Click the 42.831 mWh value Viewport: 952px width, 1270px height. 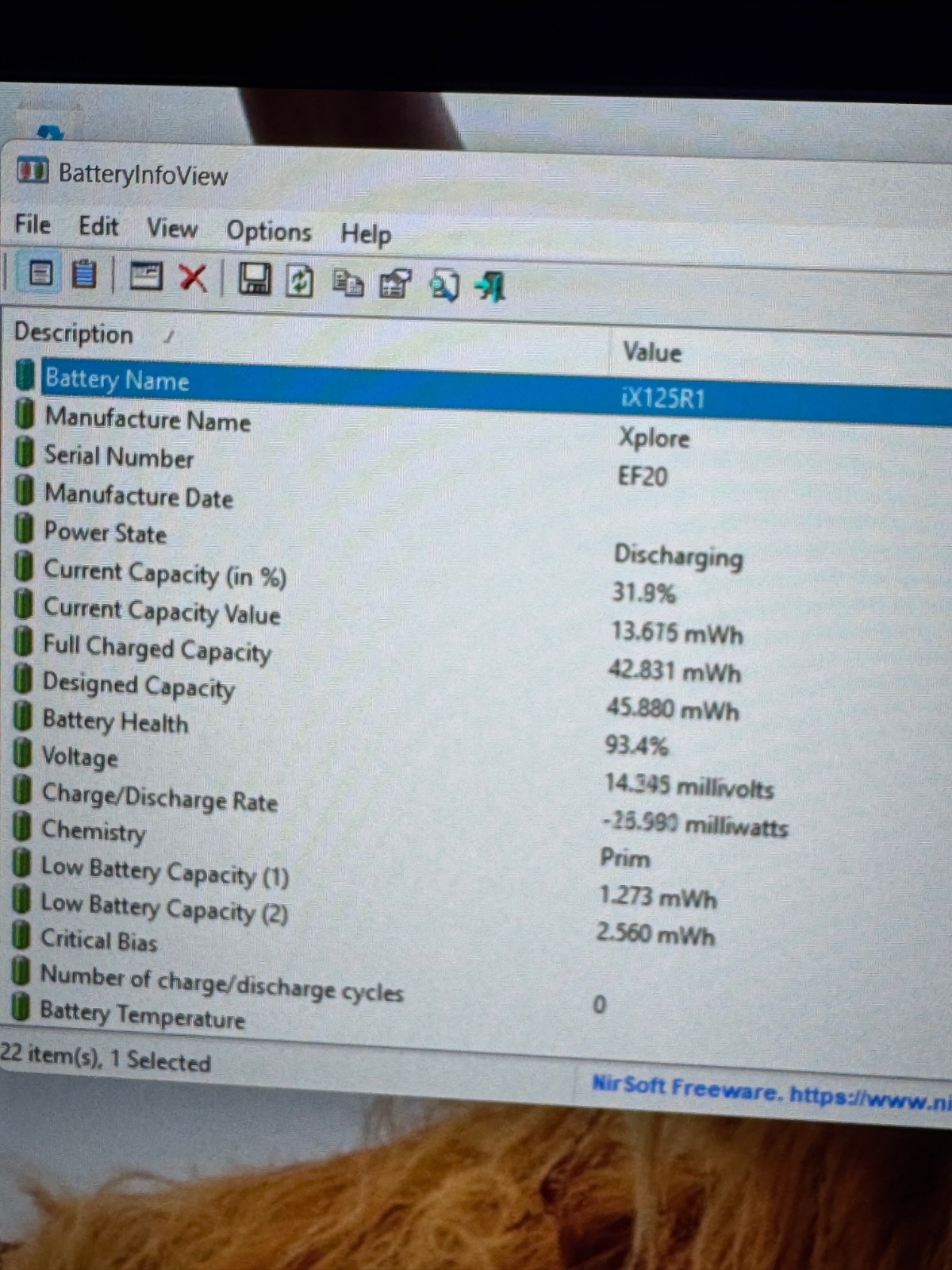674,672
